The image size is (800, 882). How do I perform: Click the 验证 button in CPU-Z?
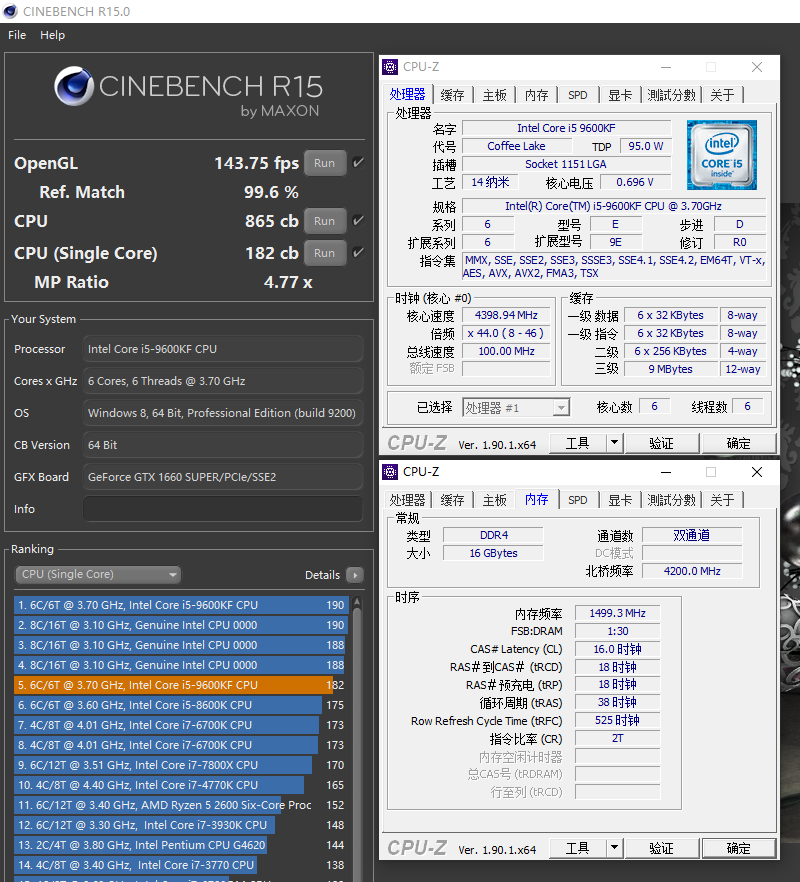pyautogui.click(x=662, y=442)
